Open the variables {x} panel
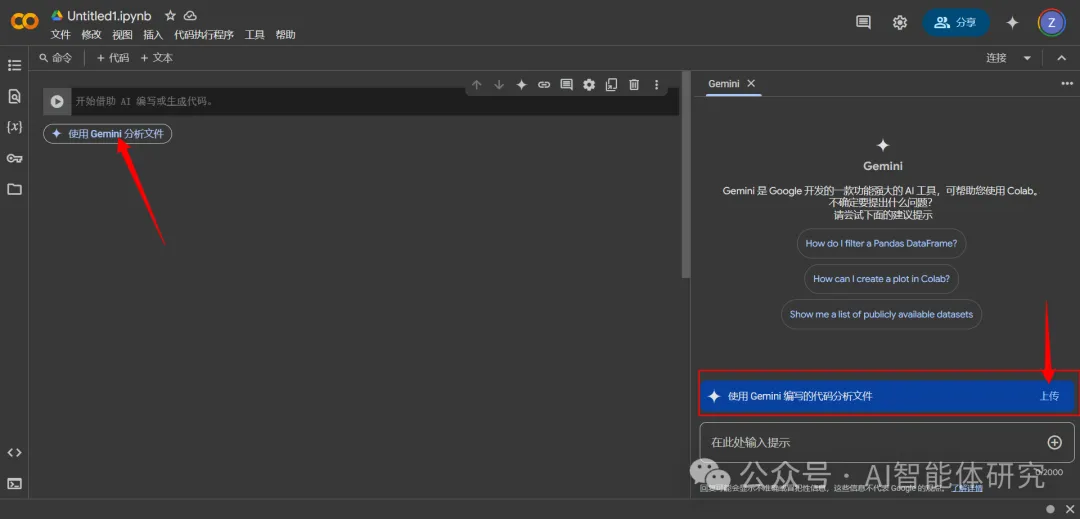Screen dimensions: 1080x519 (x=14, y=127)
